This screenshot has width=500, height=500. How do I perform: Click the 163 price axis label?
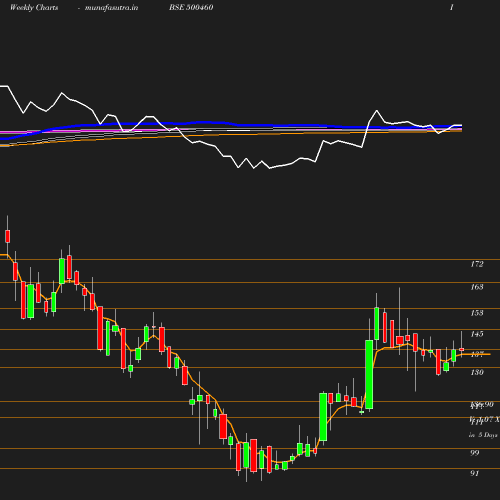click(x=477, y=287)
